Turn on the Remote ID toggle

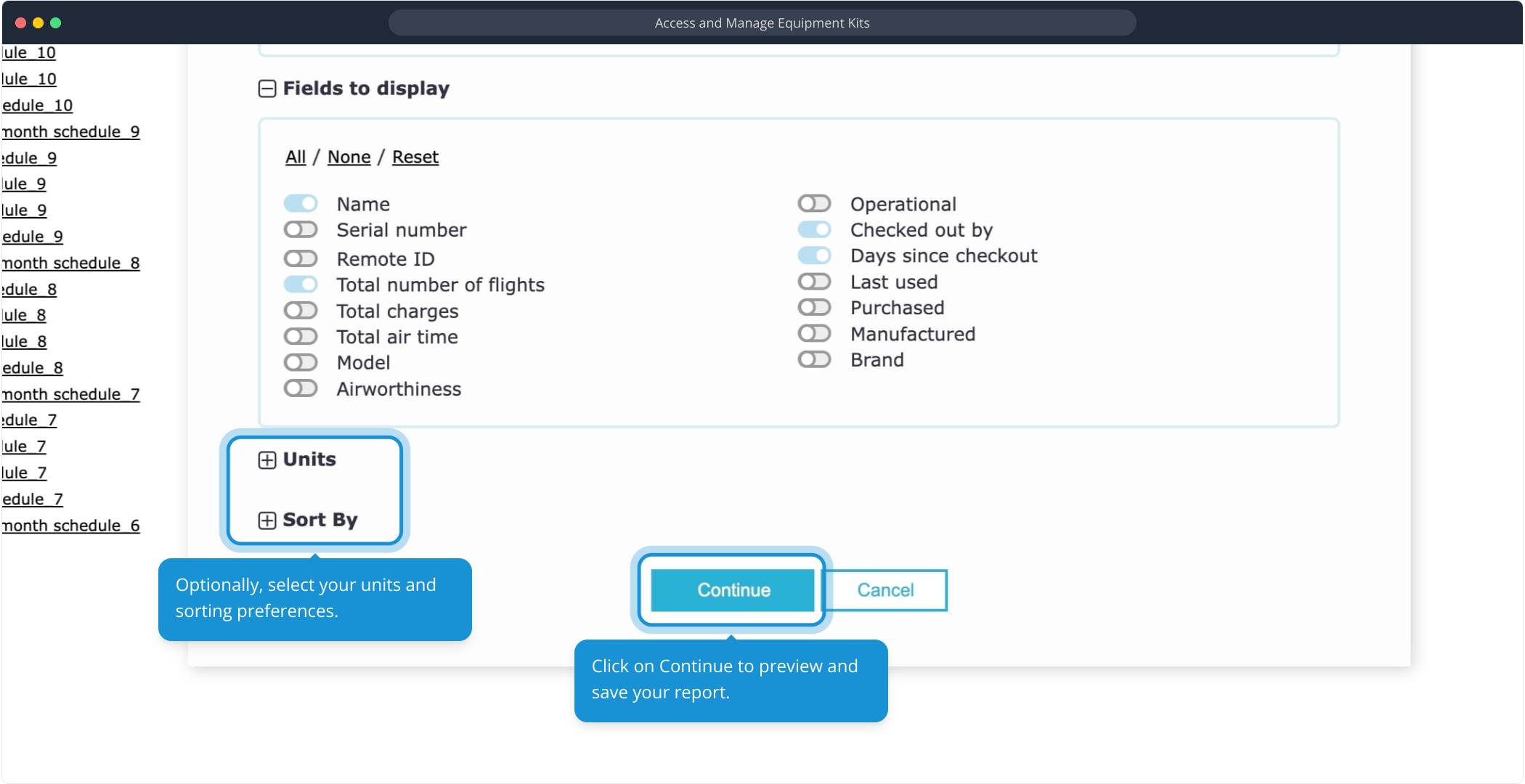(x=301, y=258)
